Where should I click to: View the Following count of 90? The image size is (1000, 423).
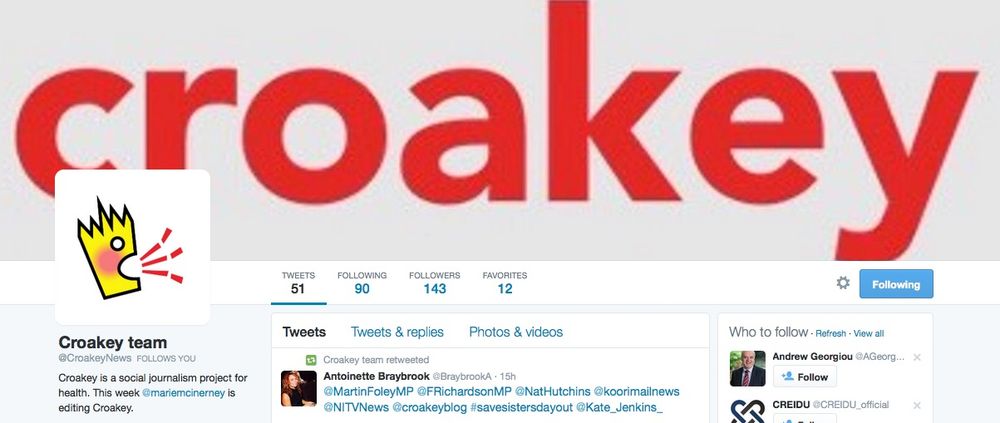pyautogui.click(x=362, y=283)
